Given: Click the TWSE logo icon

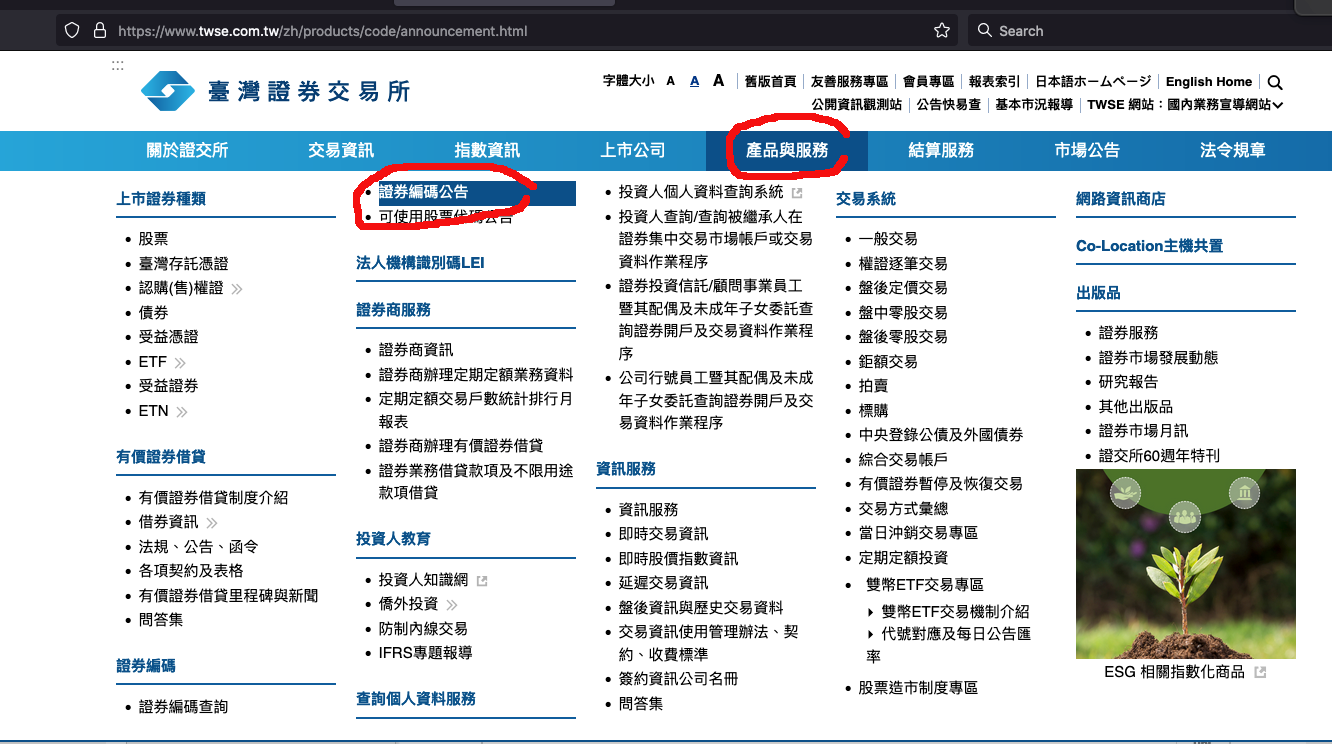Looking at the screenshot, I should [x=168, y=91].
